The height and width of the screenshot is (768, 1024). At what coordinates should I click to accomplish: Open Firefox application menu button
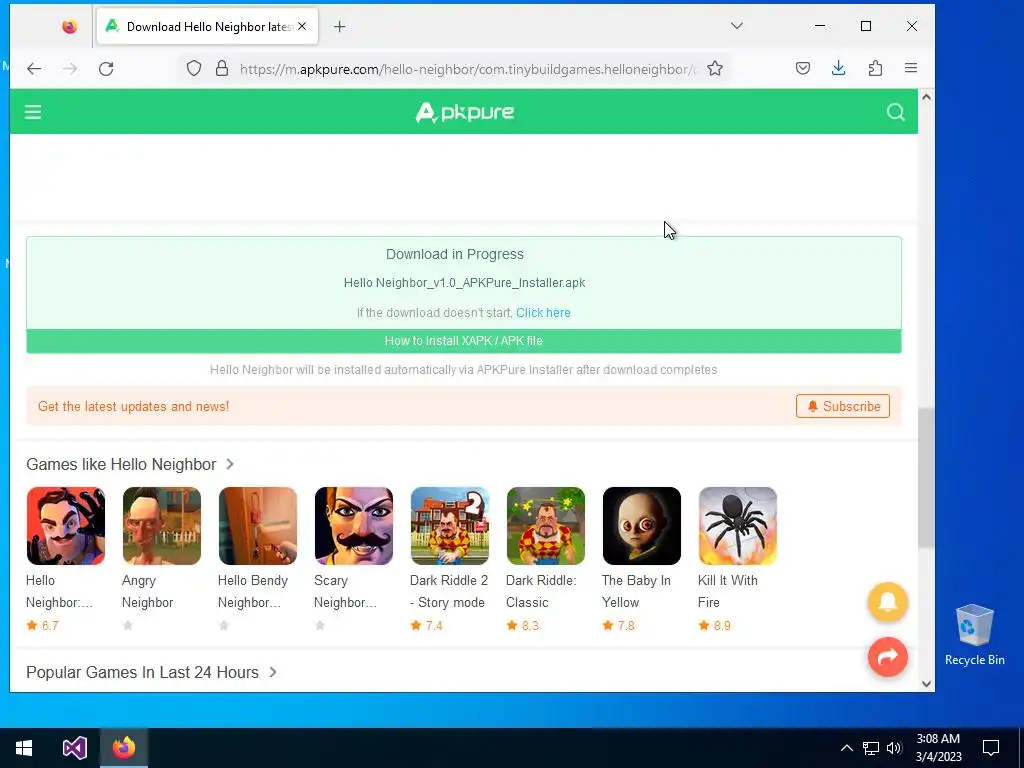pos(911,69)
